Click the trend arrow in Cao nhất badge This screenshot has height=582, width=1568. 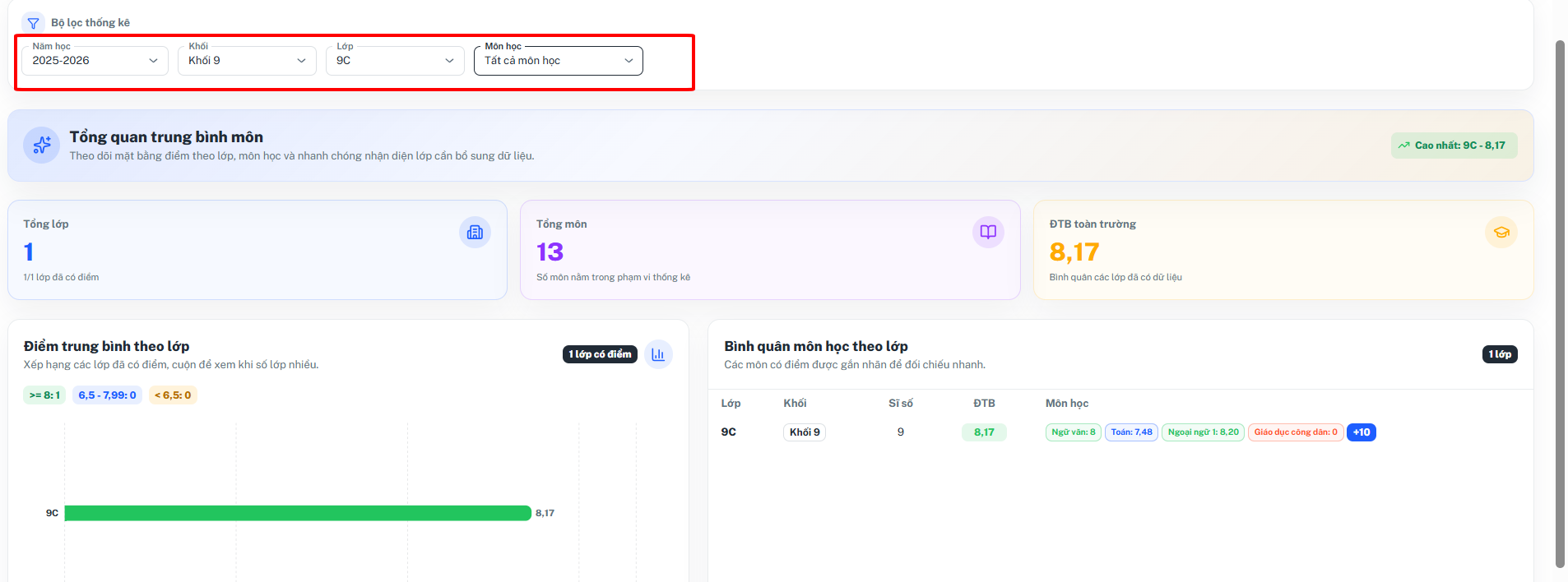1403,145
